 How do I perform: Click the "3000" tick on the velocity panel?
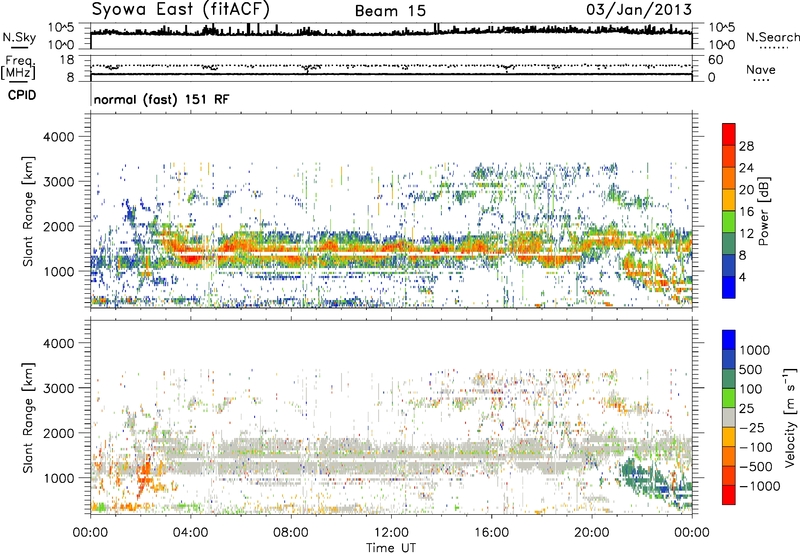coord(58,388)
